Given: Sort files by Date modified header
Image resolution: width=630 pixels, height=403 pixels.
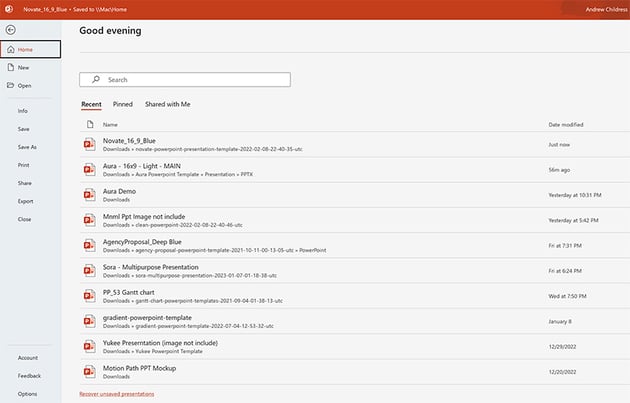Looking at the screenshot, I should coord(566,124).
